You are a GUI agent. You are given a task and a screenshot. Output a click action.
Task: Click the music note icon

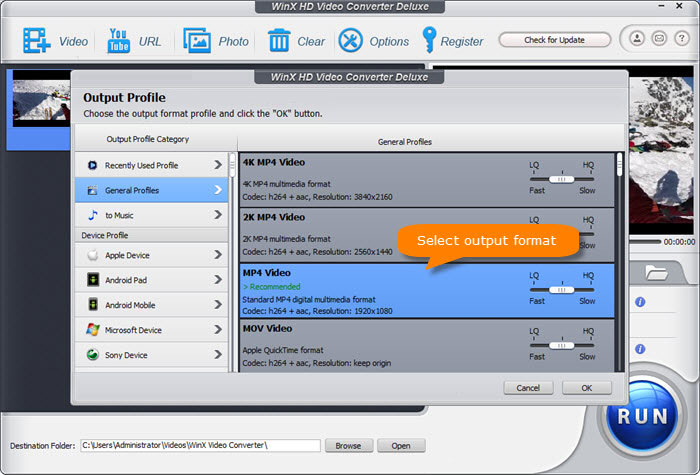coord(93,215)
